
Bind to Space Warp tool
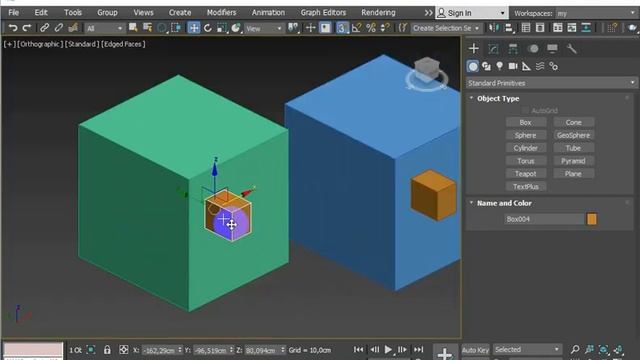73,28
